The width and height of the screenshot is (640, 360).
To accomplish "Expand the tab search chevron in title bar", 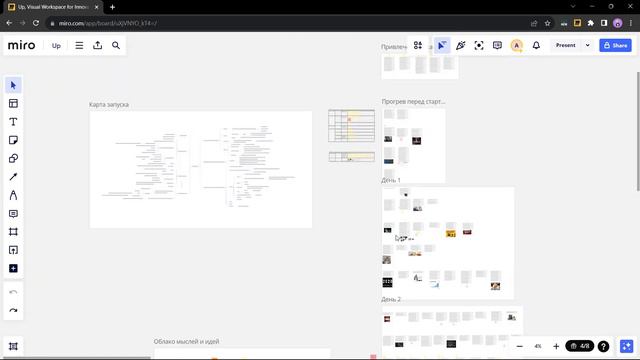I will pyautogui.click(x=573, y=7).
